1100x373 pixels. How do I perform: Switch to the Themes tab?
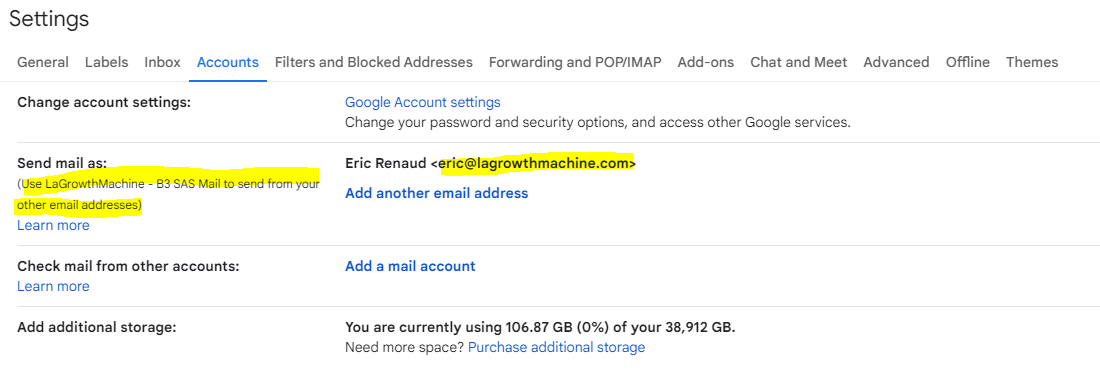click(x=1032, y=62)
